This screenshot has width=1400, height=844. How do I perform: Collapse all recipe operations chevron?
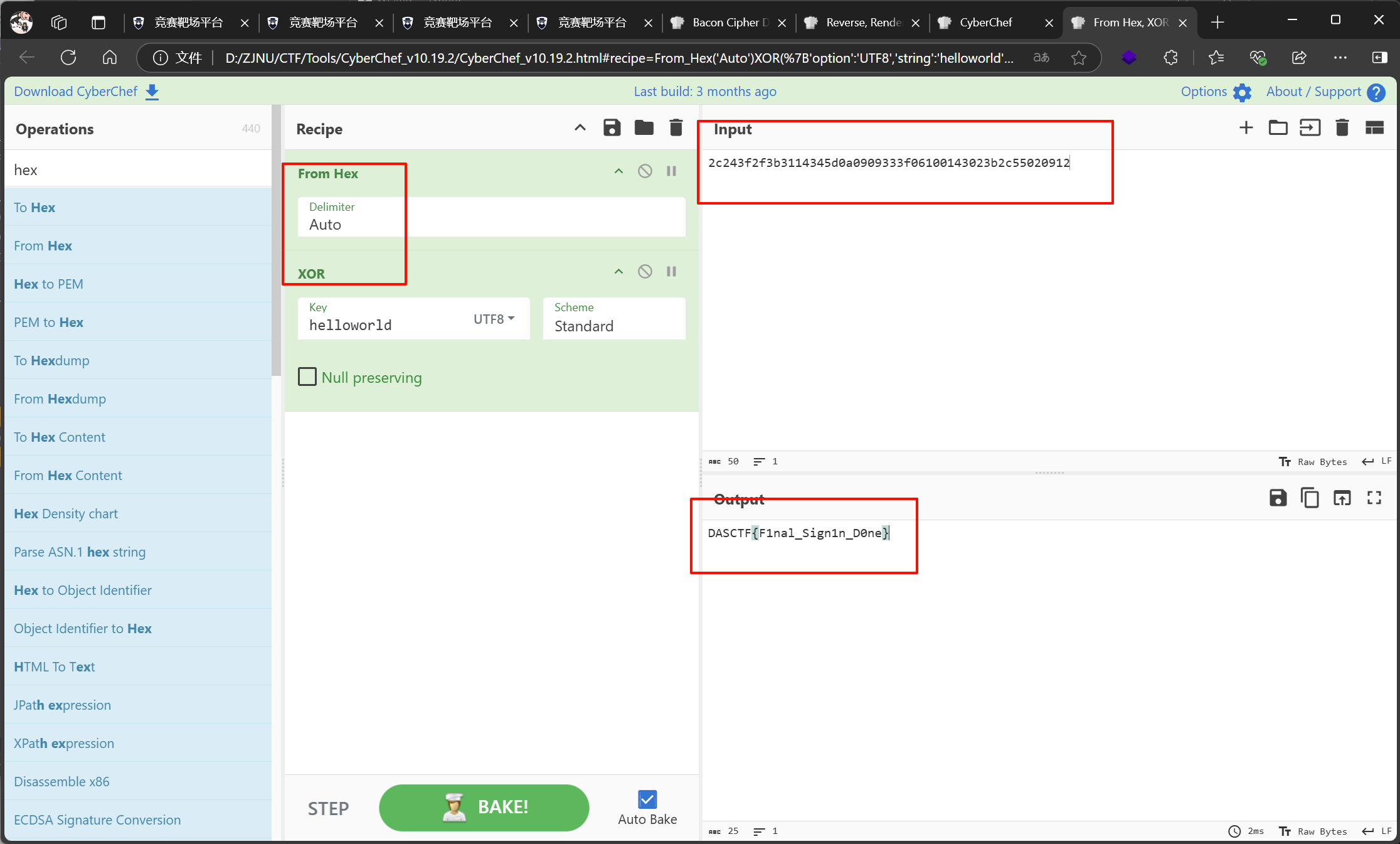(x=580, y=128)
